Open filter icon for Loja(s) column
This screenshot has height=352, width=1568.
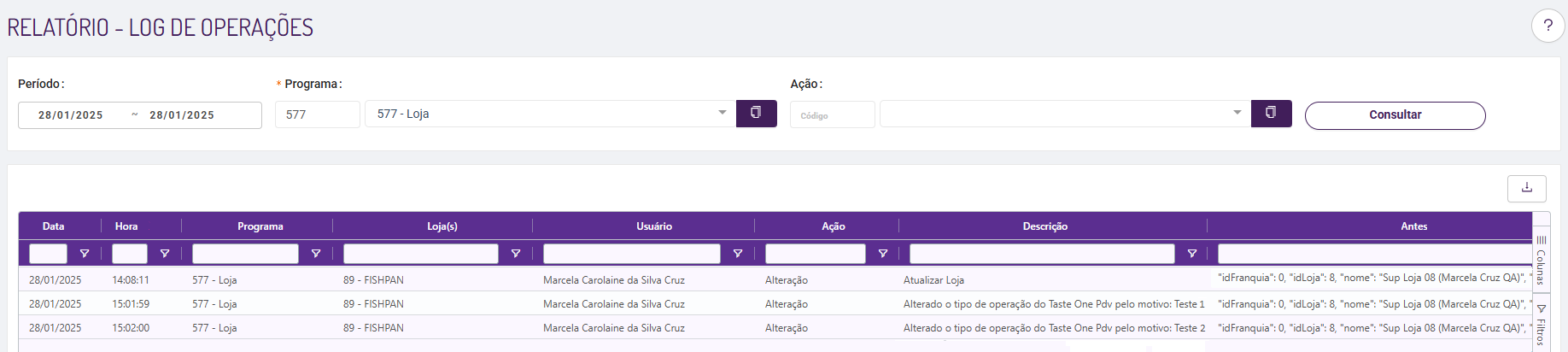pos(516,254)
